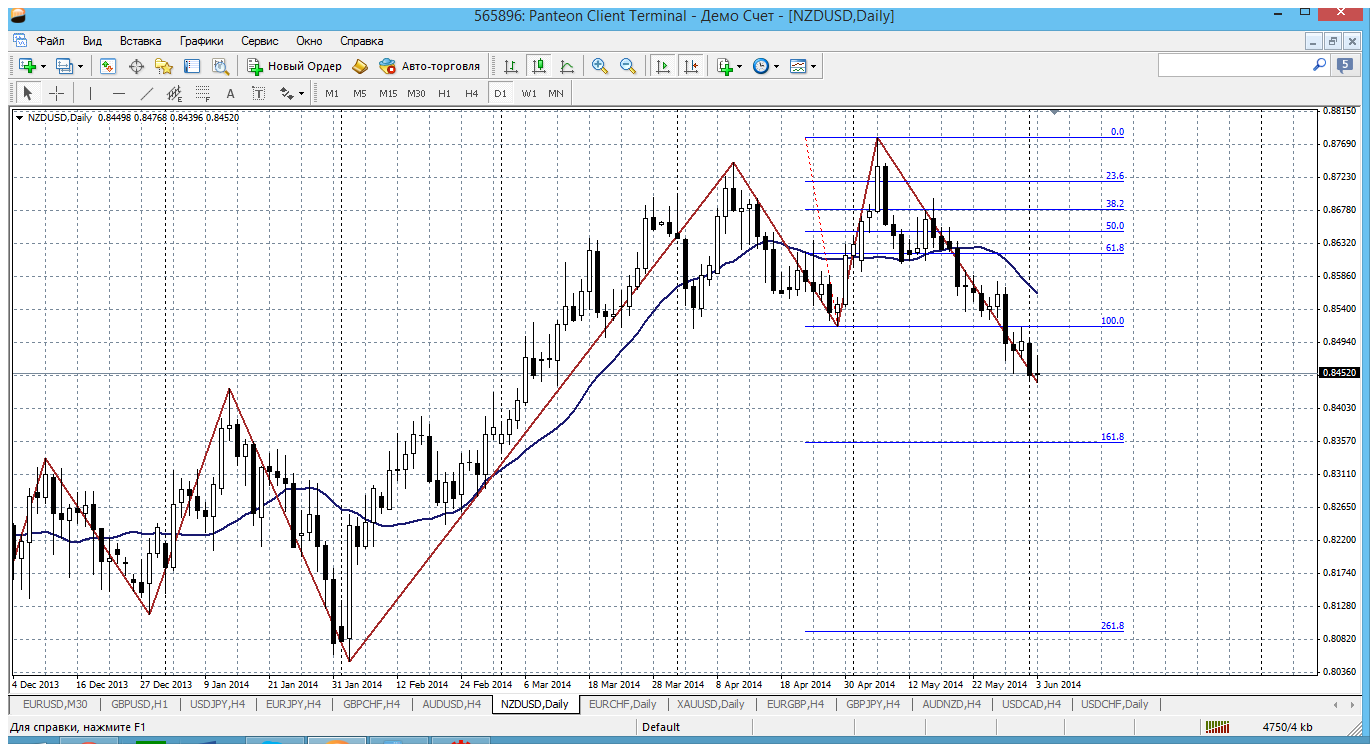The width and height of the screenshot is (1370, 744).
Task: Show the Navigator panel (folder with star)
Action: [x=164, y=66]
